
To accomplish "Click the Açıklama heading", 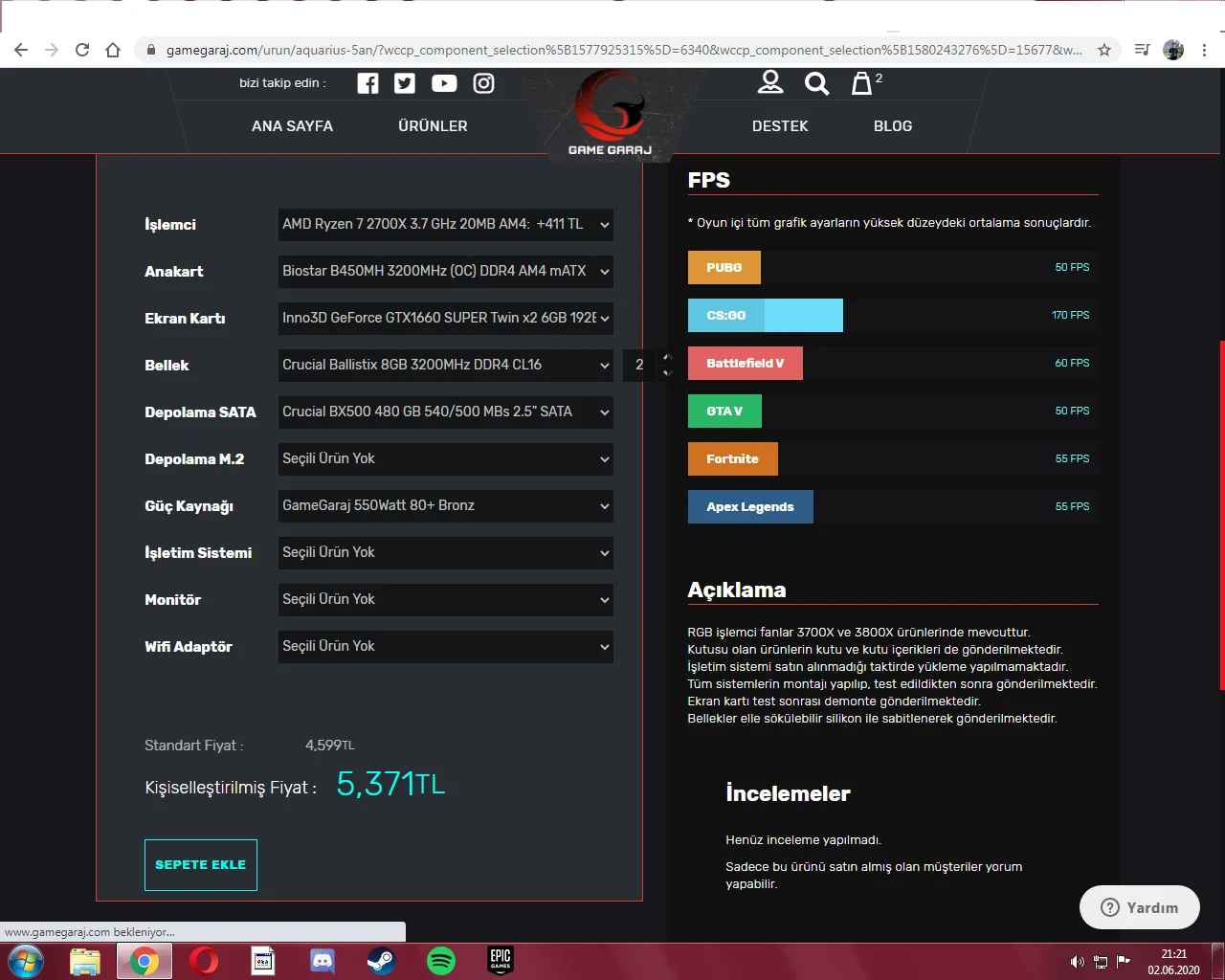I will 737,590.
